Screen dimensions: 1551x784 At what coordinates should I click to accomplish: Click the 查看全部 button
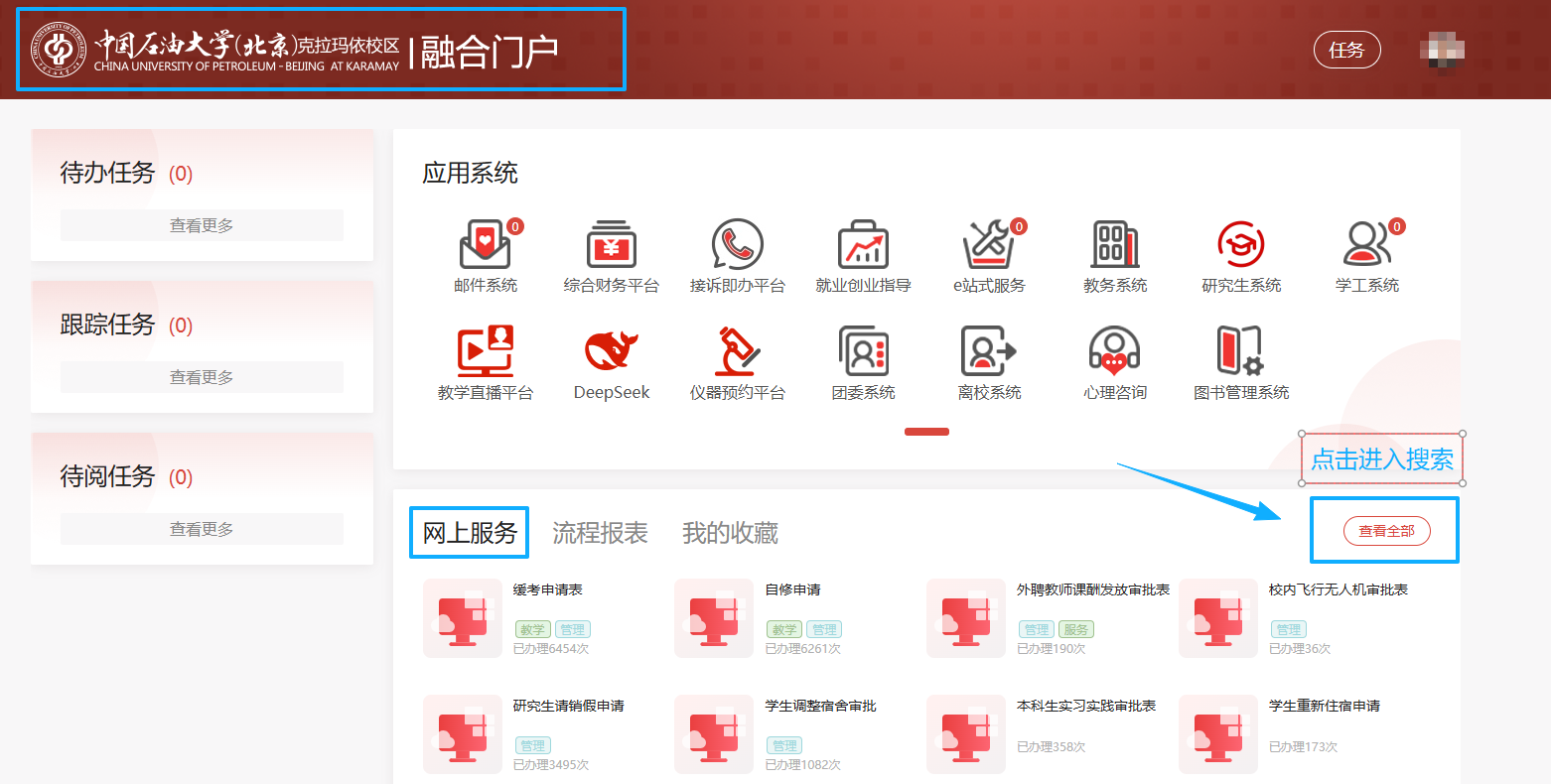[x=1386, y=531]
